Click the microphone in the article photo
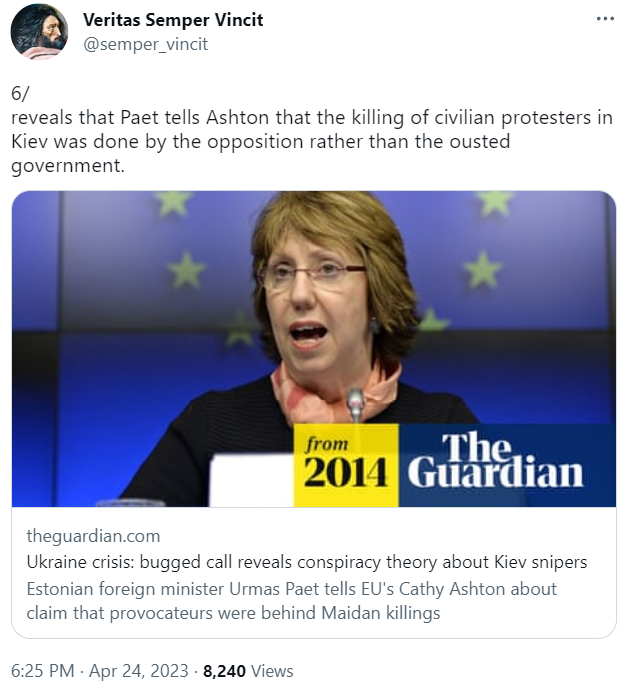The image size is (618, 696). pos(355,405)
